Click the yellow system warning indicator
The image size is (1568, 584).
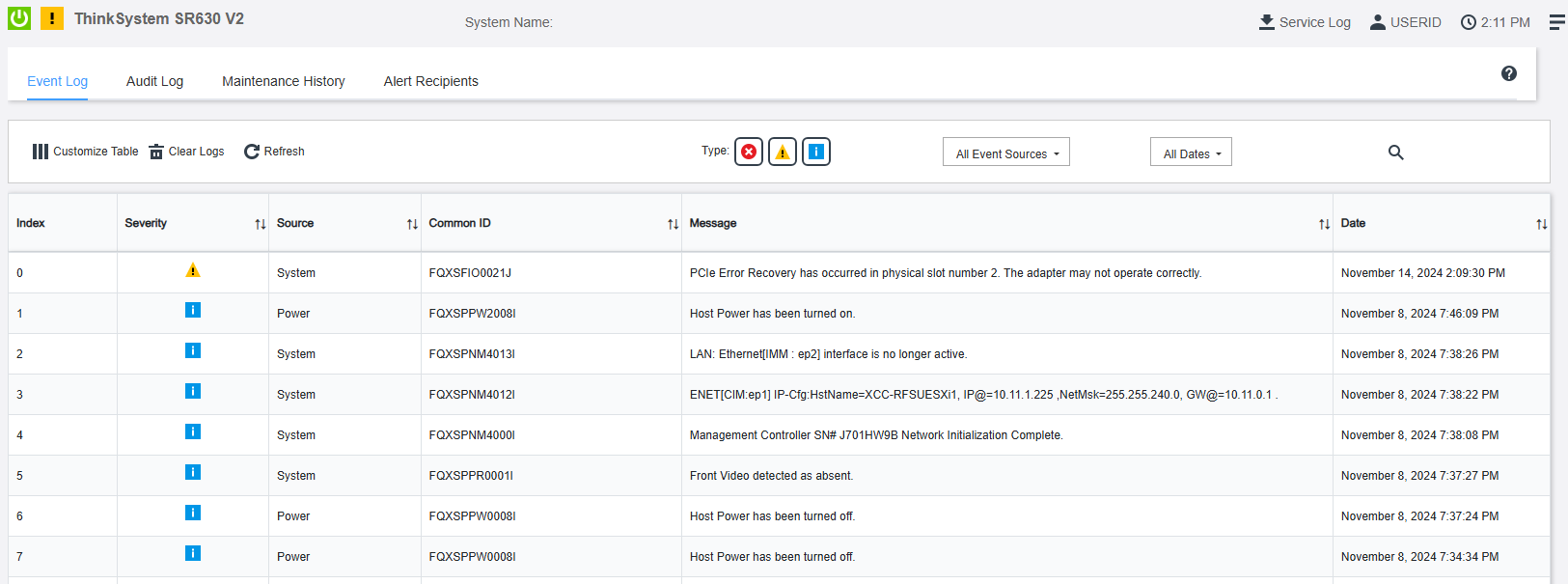(x=52, y=18)
